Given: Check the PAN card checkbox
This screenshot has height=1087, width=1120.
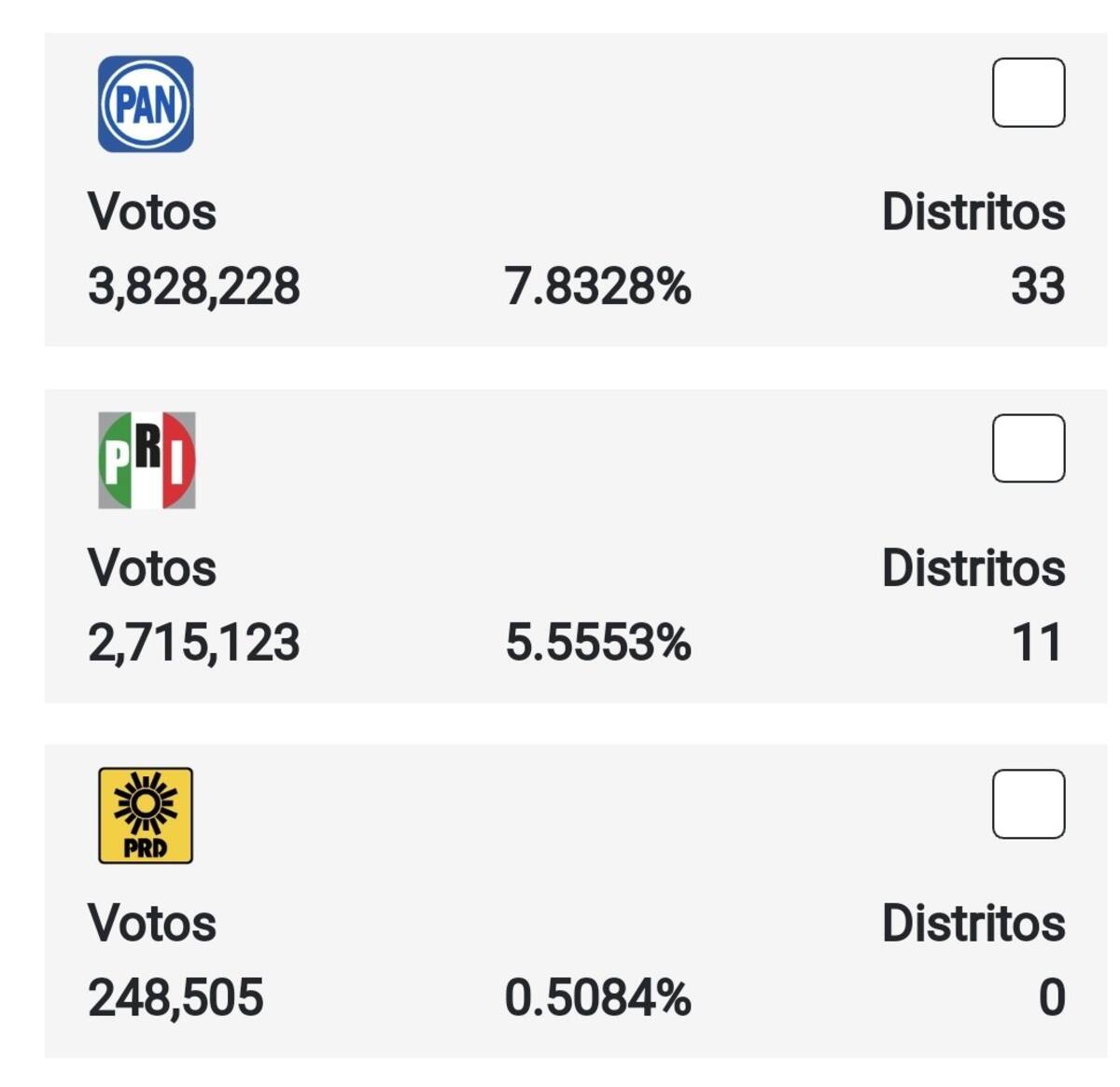Looking at the screenshot, I should click(x=1029, y=92).
